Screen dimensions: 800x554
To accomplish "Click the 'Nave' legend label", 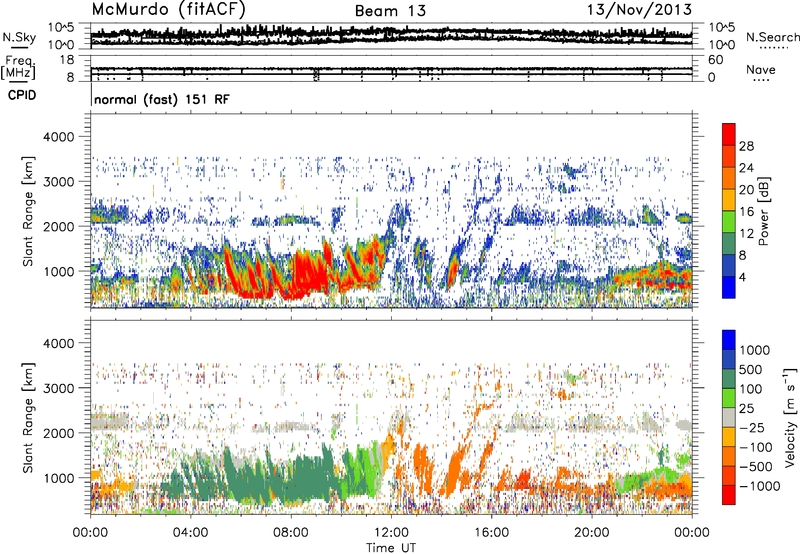I will coord(761,69).
